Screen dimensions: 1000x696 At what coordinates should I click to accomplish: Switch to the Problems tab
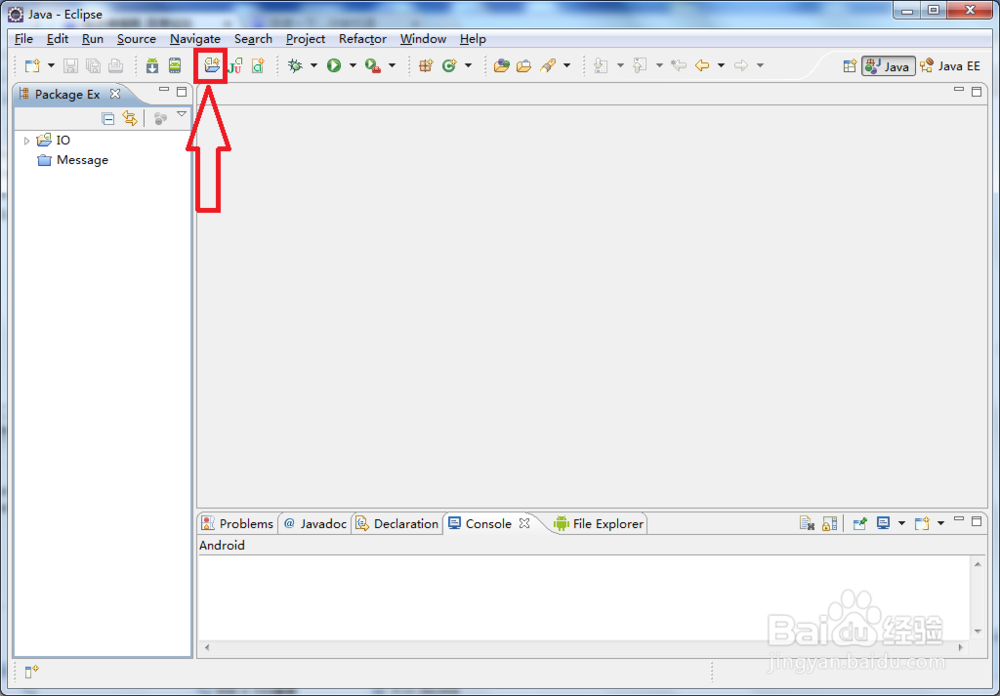237,524
